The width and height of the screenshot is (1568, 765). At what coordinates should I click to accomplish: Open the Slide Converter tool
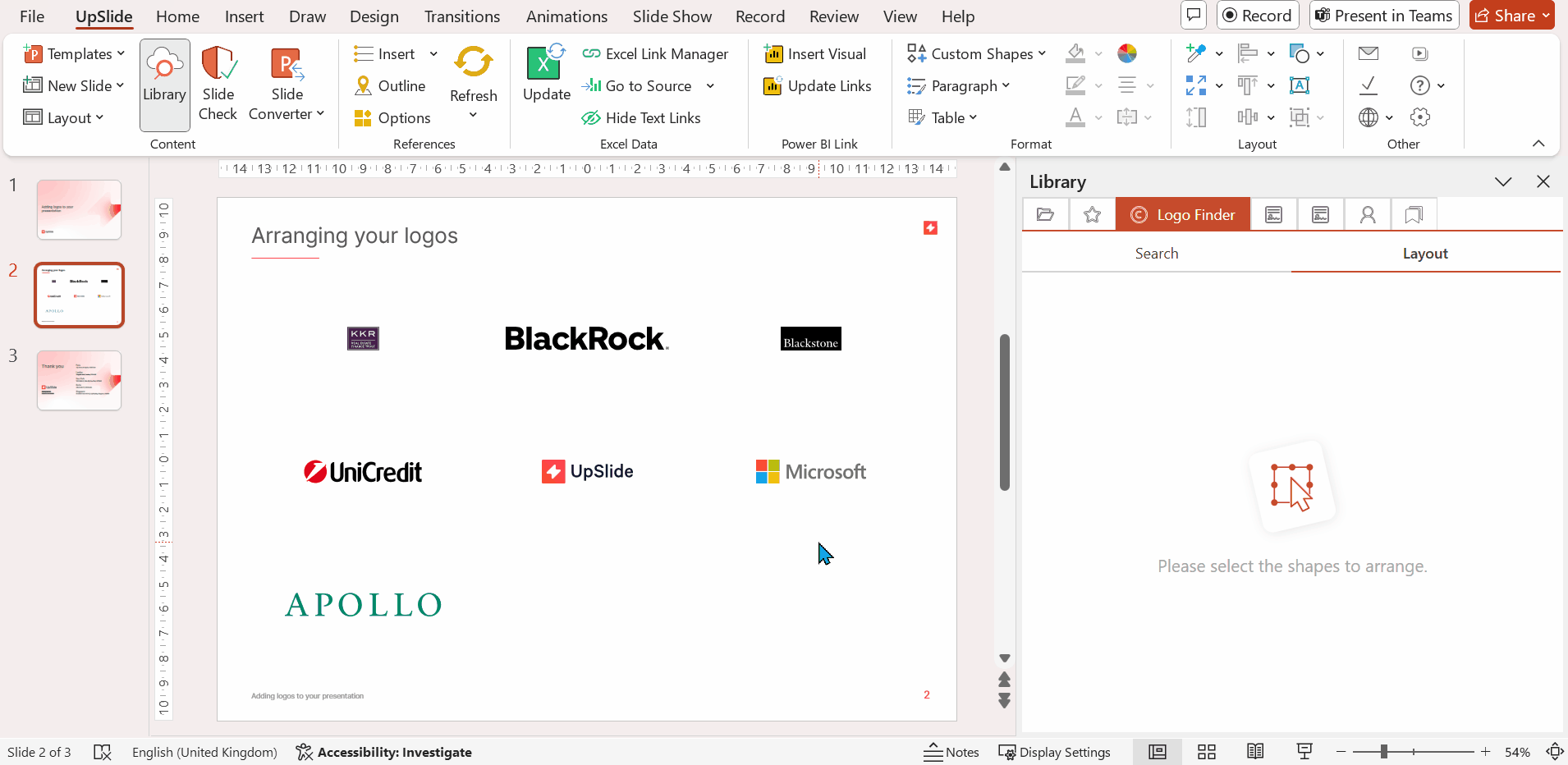click(287, 85)
